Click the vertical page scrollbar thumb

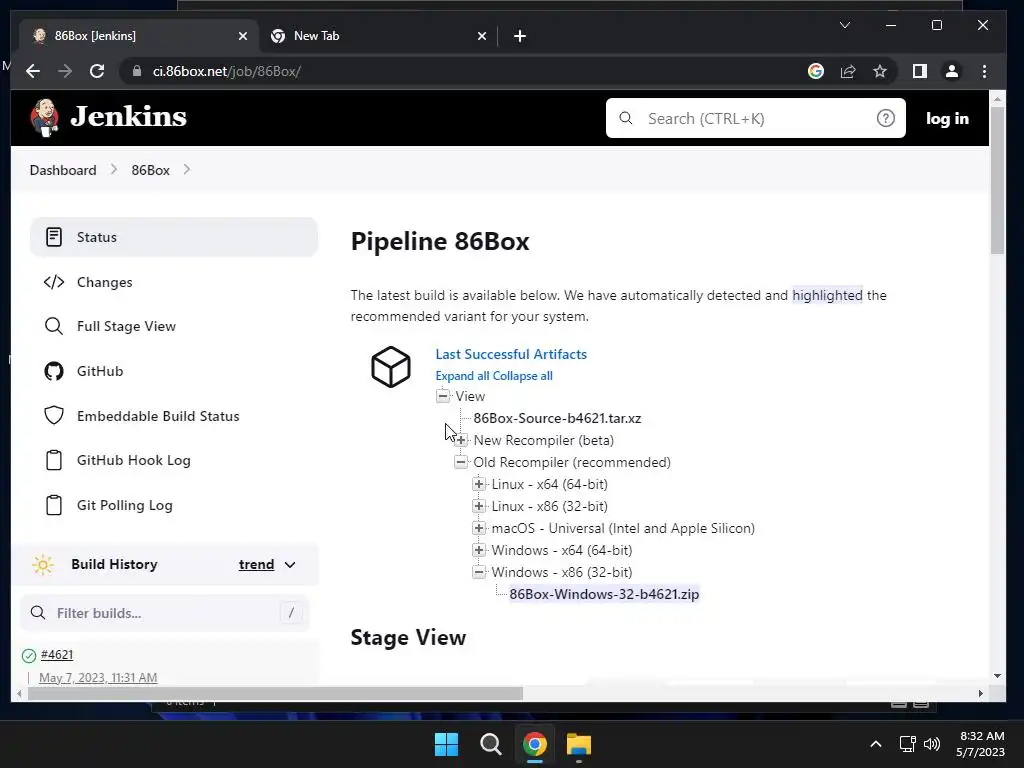click(x=997, y=180)
